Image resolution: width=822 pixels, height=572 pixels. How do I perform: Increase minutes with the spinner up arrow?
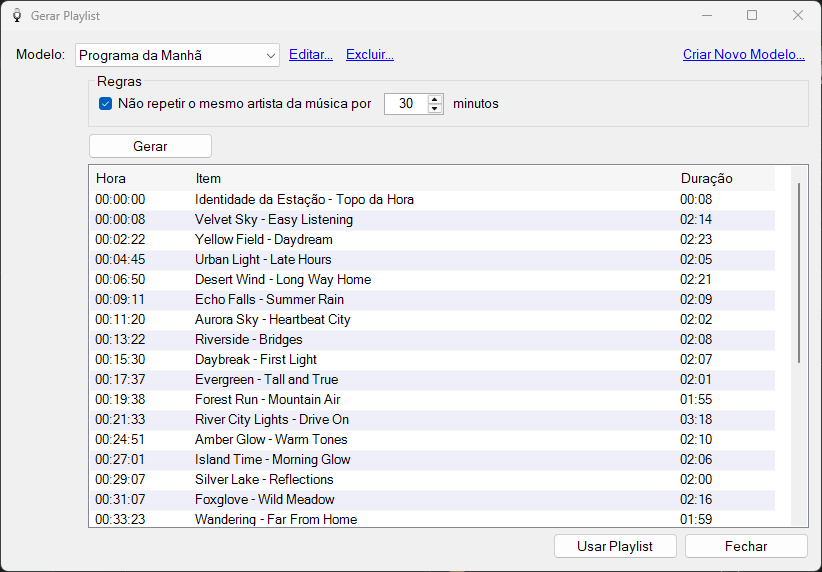tap(435, 99)
